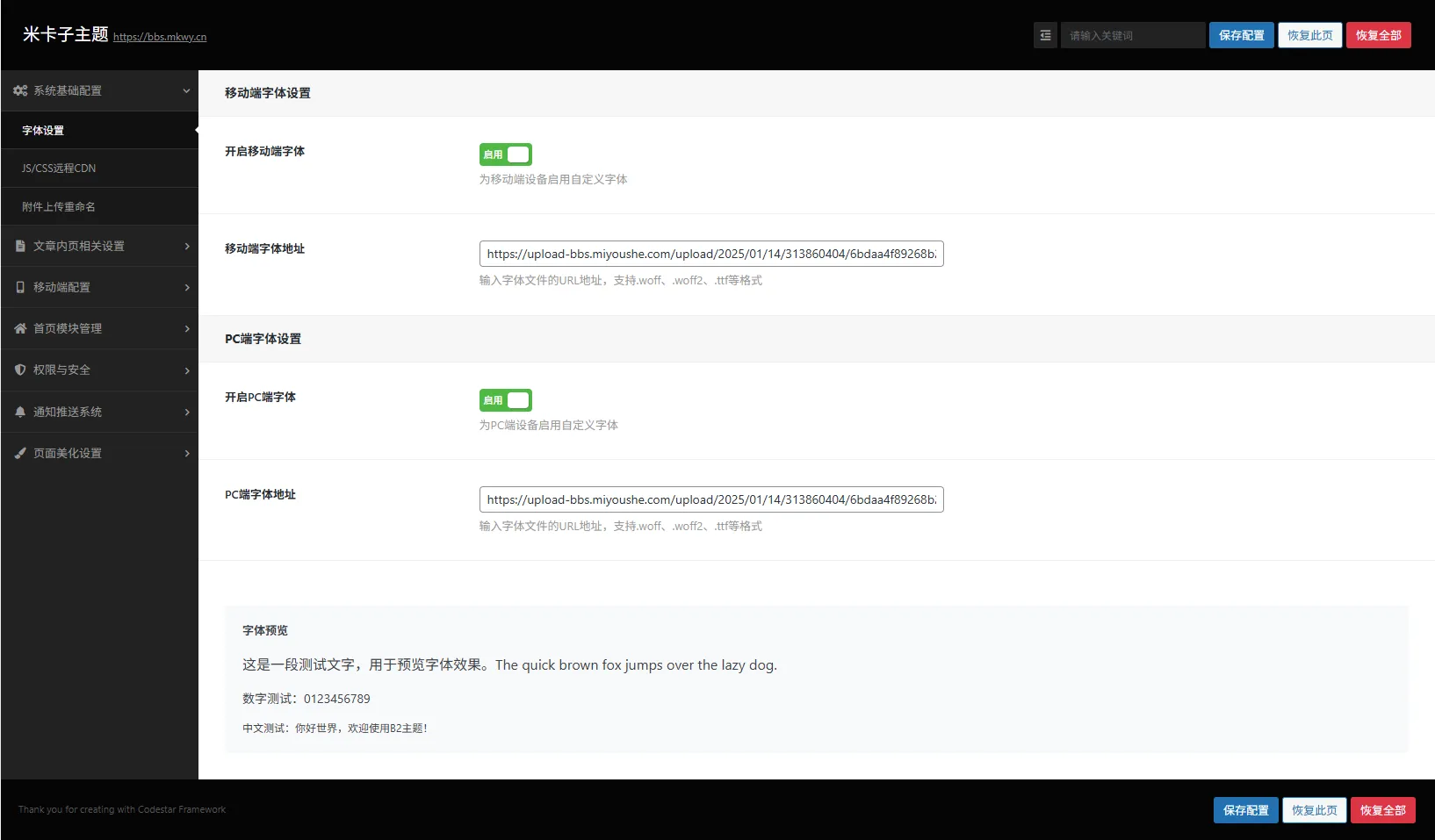Open the bbs.mkwy.cn header link
The image size is (1435, 840).
pyautogui.click(x=160, y=37)
